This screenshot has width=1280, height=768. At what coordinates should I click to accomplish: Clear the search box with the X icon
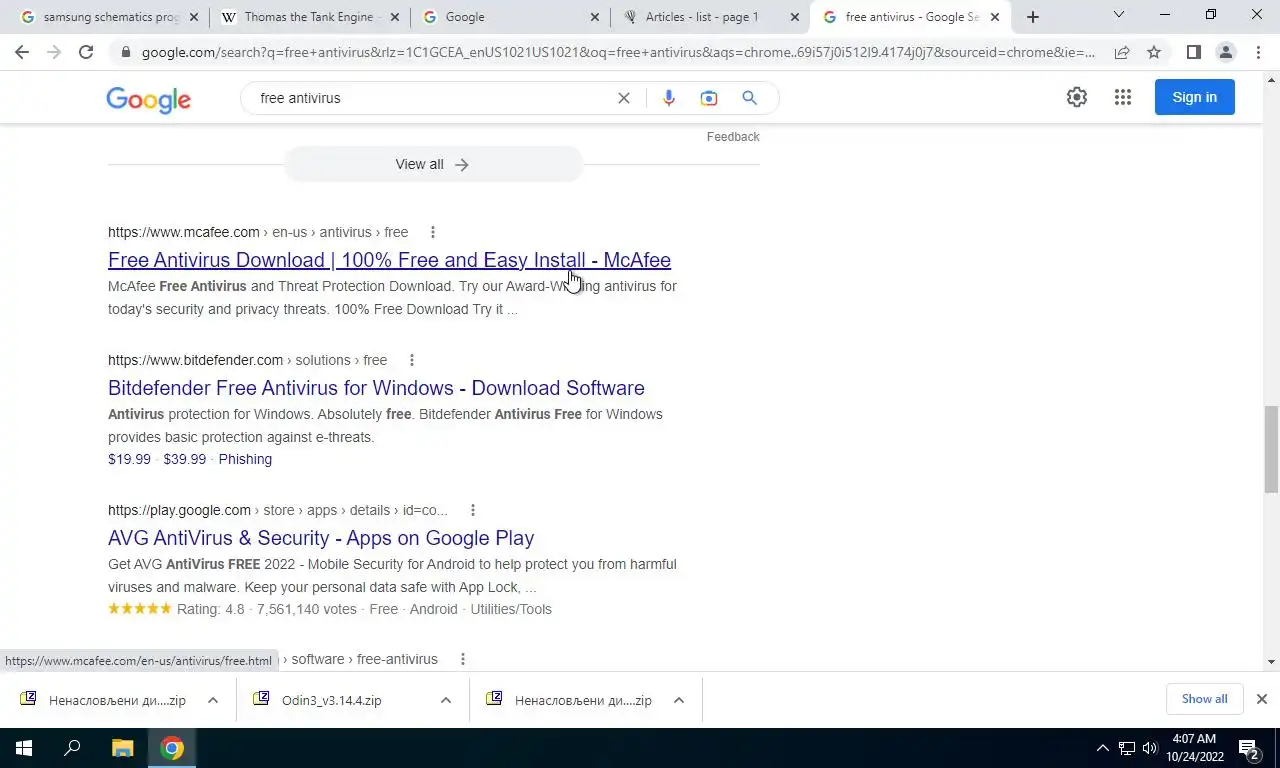(624, 98)
